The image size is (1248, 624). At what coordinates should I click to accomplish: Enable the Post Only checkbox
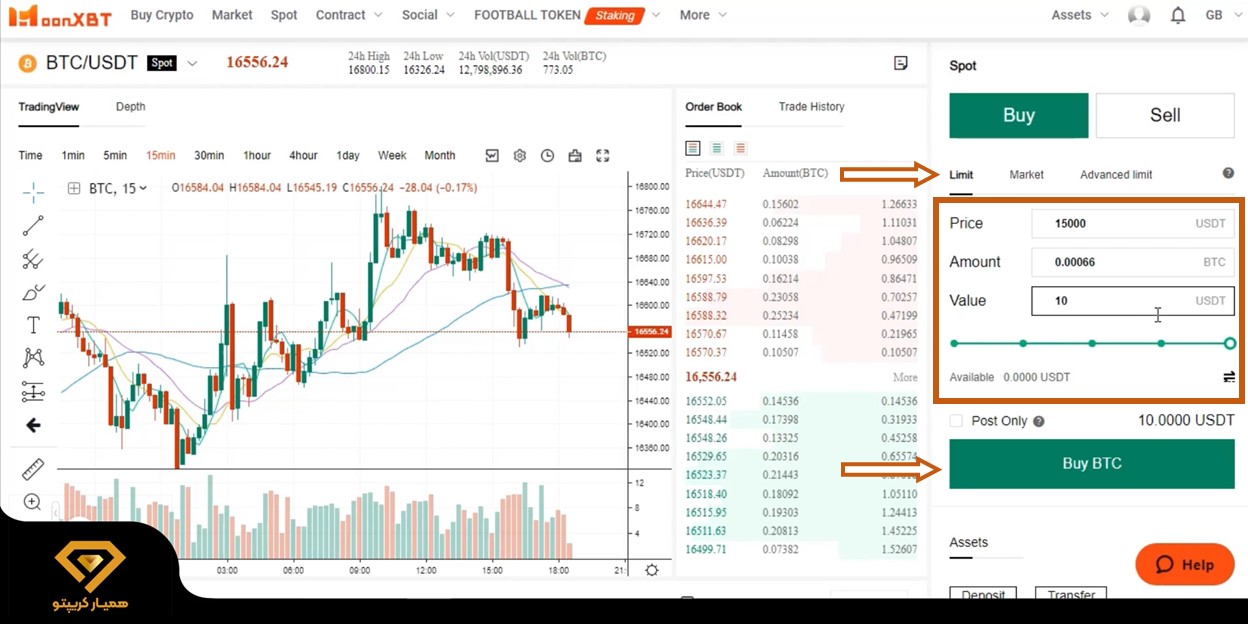point(956,421)
